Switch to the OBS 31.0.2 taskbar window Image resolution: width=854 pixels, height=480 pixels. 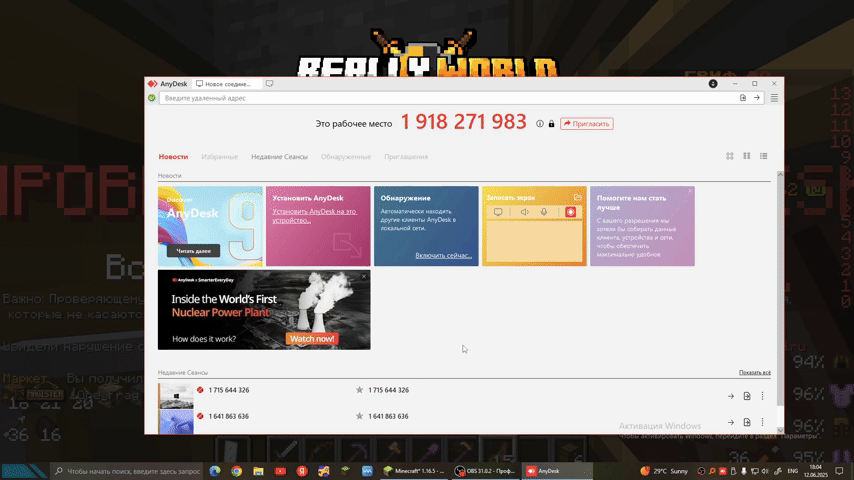485,471
